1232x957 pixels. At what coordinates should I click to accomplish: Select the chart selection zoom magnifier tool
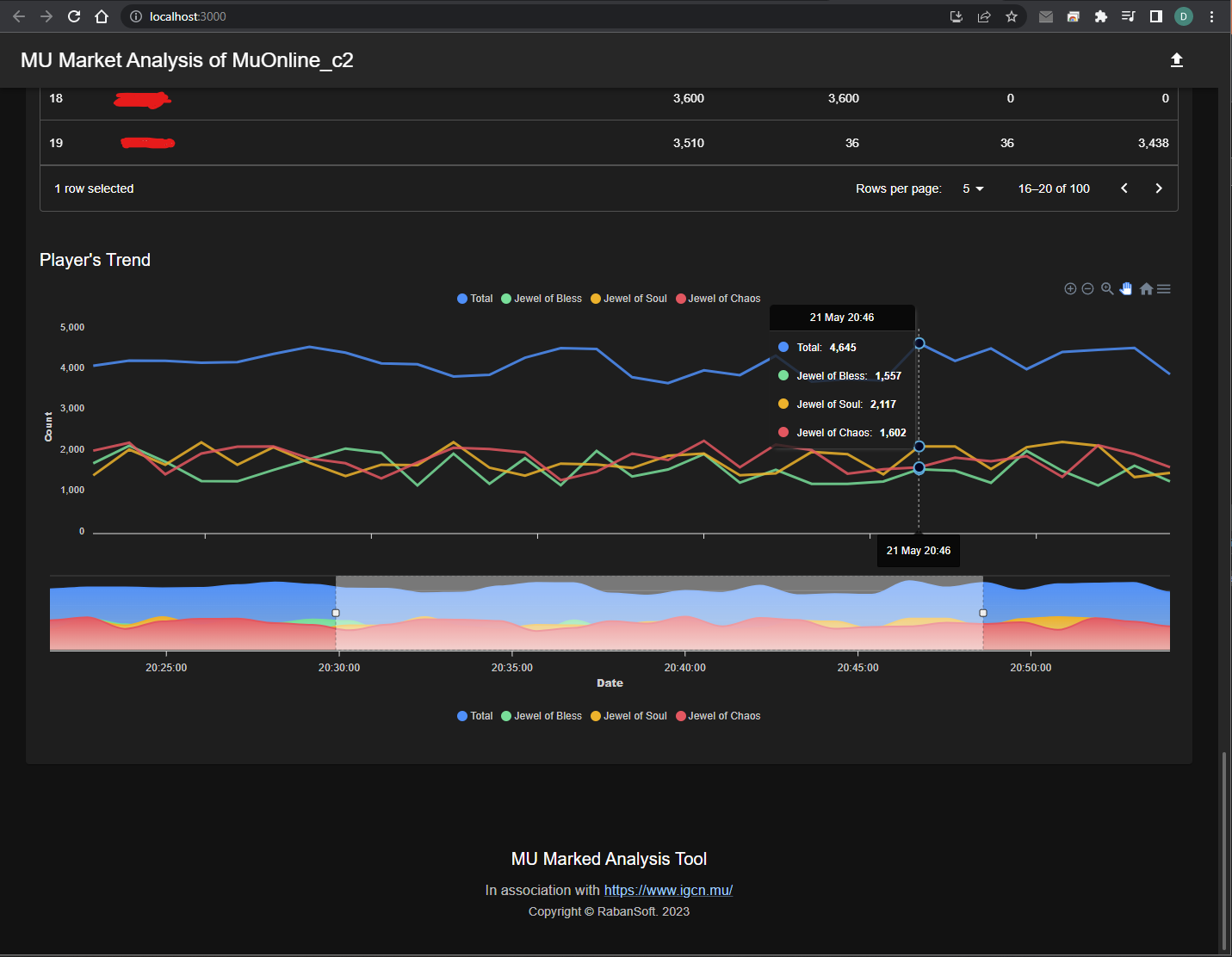pos(1107,289)
